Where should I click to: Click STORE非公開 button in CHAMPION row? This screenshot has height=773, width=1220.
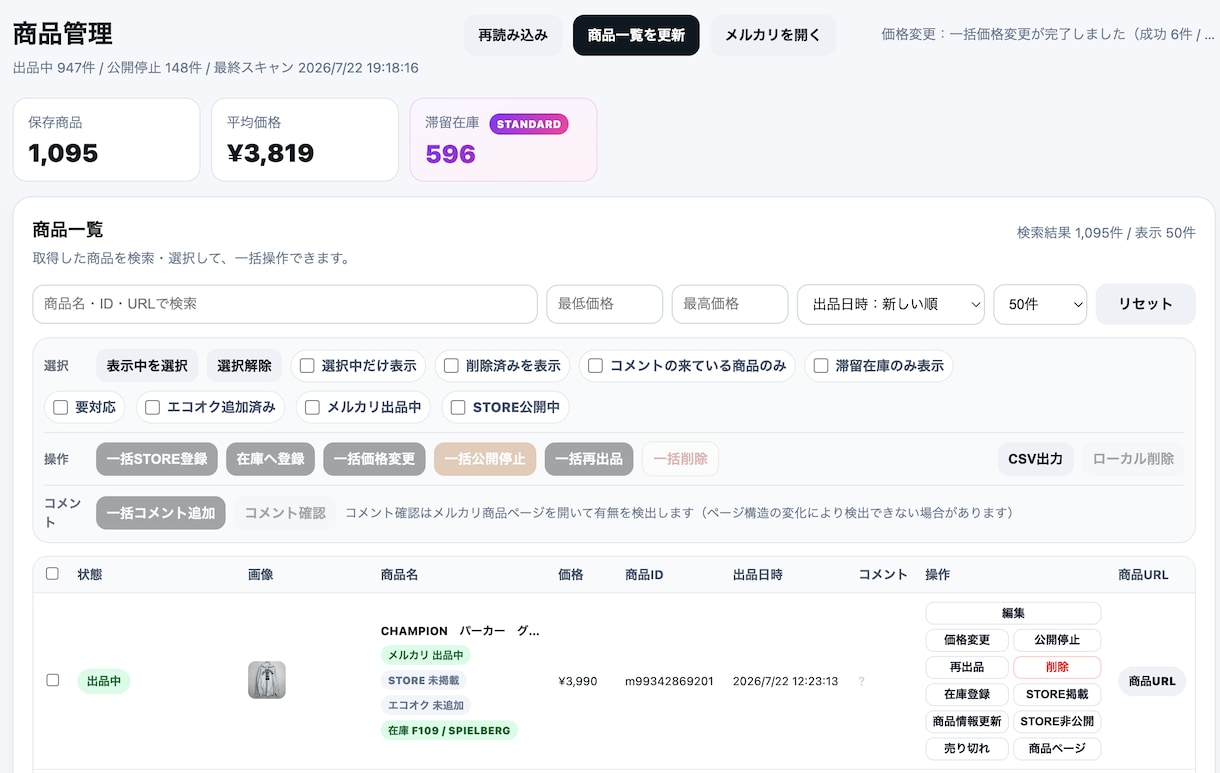pos(1057,721)
